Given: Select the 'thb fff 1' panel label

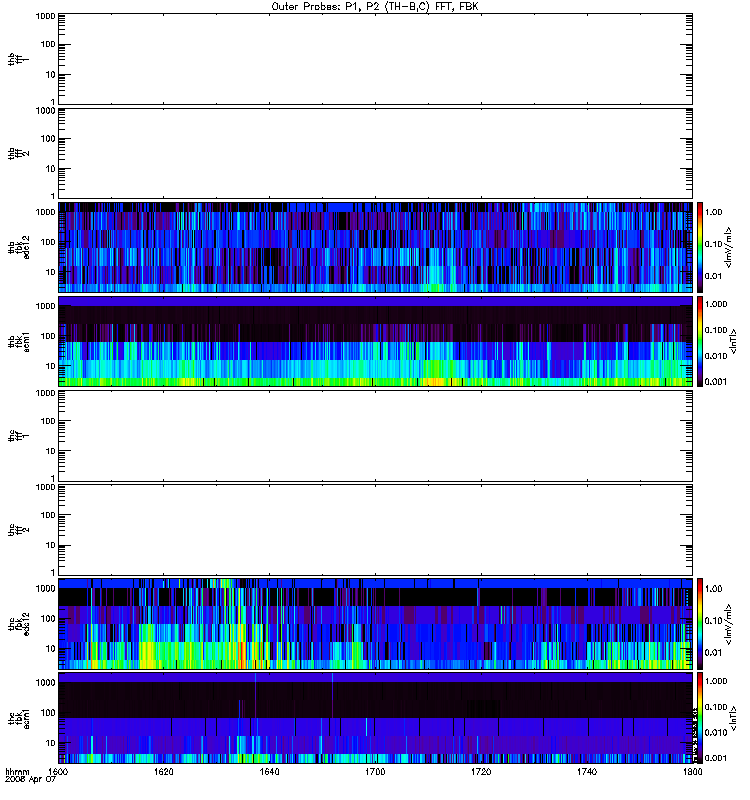Looking at the screenshot, I should (x=18, y=59).
